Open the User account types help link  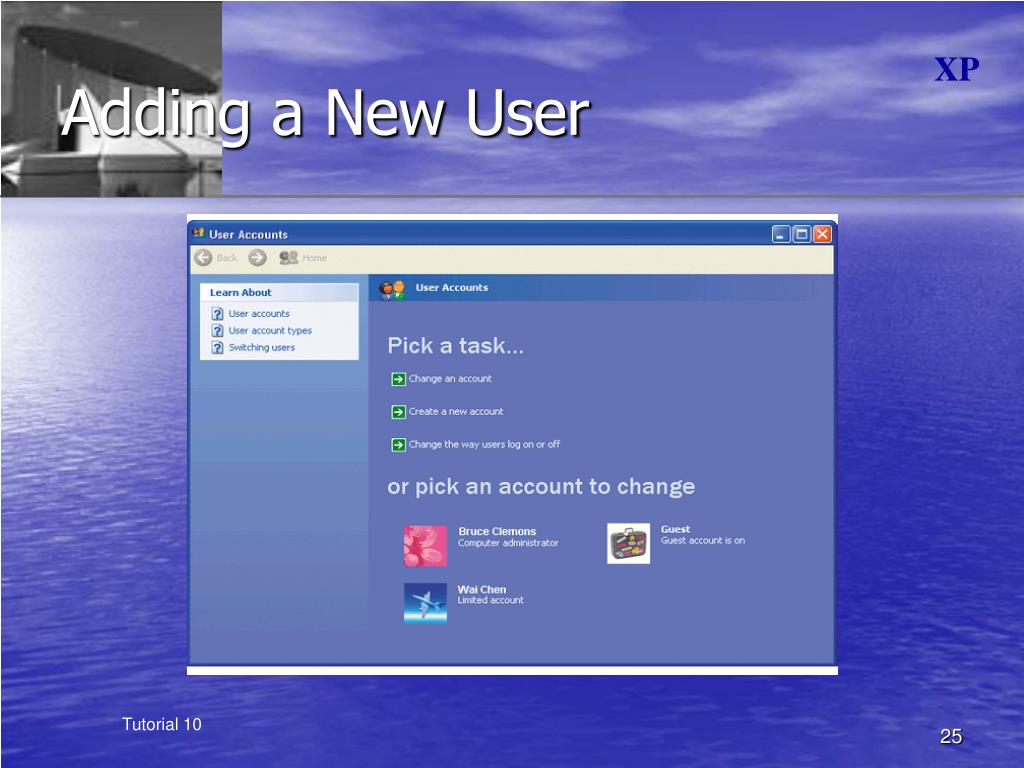click(270, 331)
